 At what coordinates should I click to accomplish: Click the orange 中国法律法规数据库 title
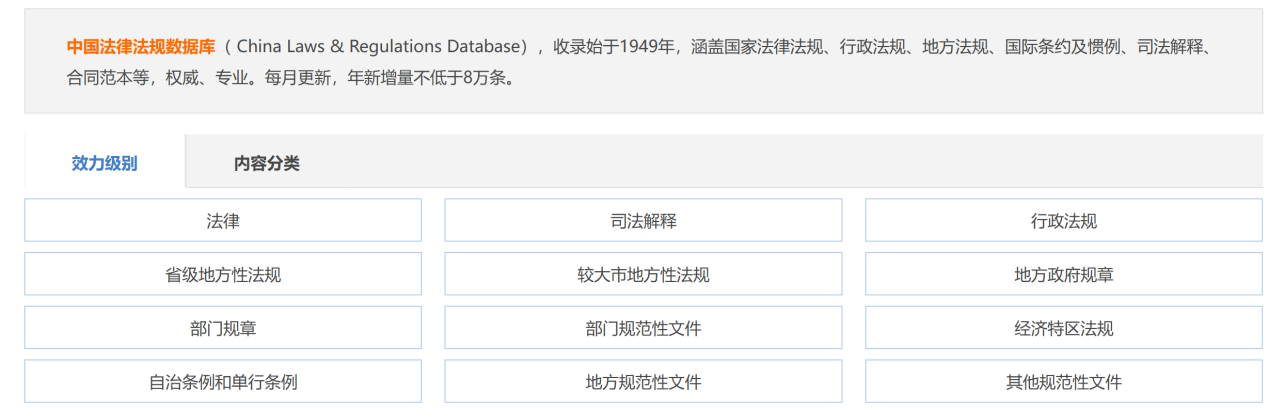(141, 47)
